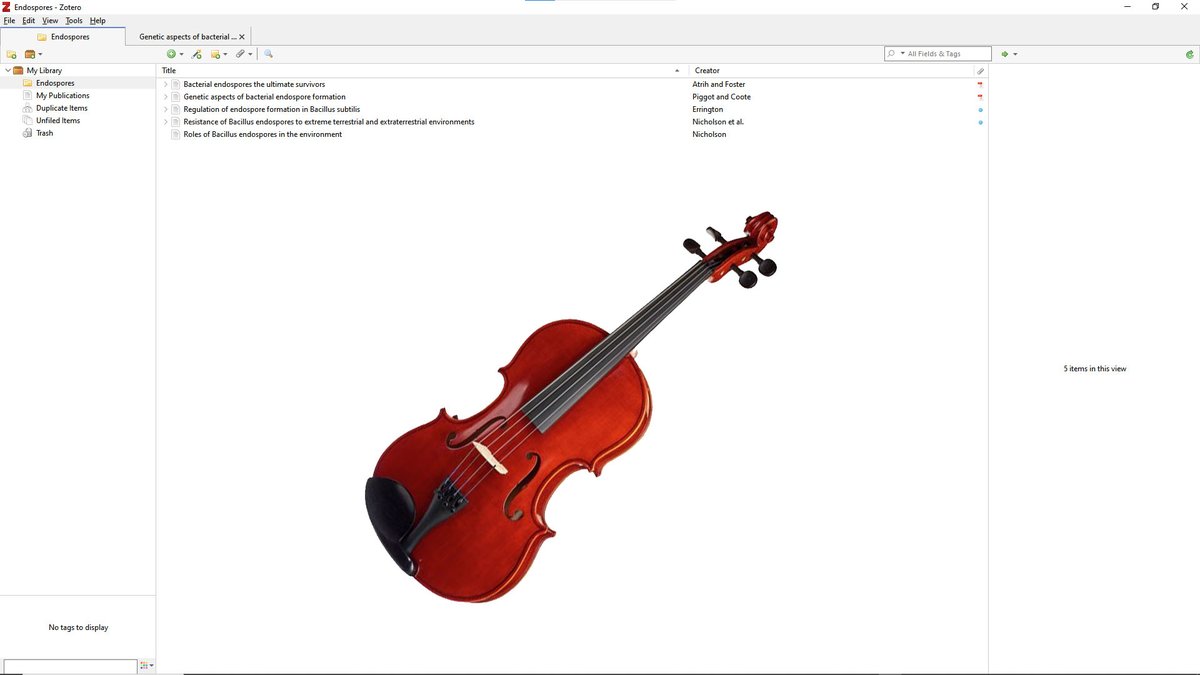1200x675 pixels.
Task: Click the Advanced Search magnifier icon
Action: pyautogui.click(x=269, y=54)
